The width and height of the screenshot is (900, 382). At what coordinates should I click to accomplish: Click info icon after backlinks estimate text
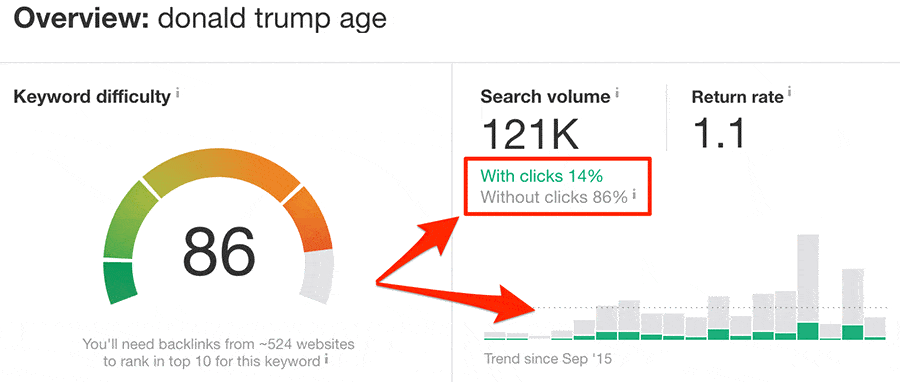coord(326,360)
